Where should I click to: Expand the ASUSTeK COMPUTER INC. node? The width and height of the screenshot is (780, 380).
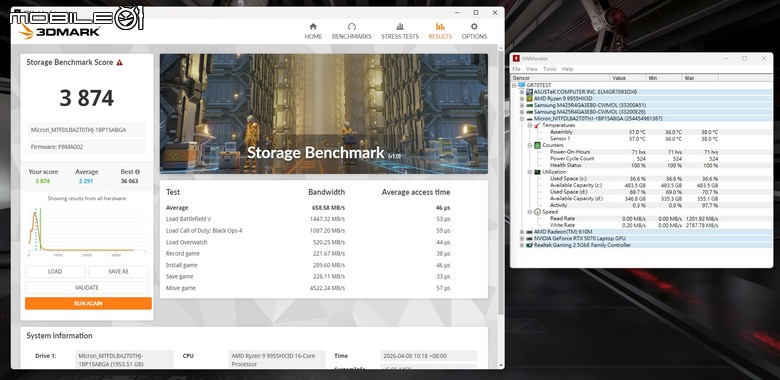coord(522,92)
